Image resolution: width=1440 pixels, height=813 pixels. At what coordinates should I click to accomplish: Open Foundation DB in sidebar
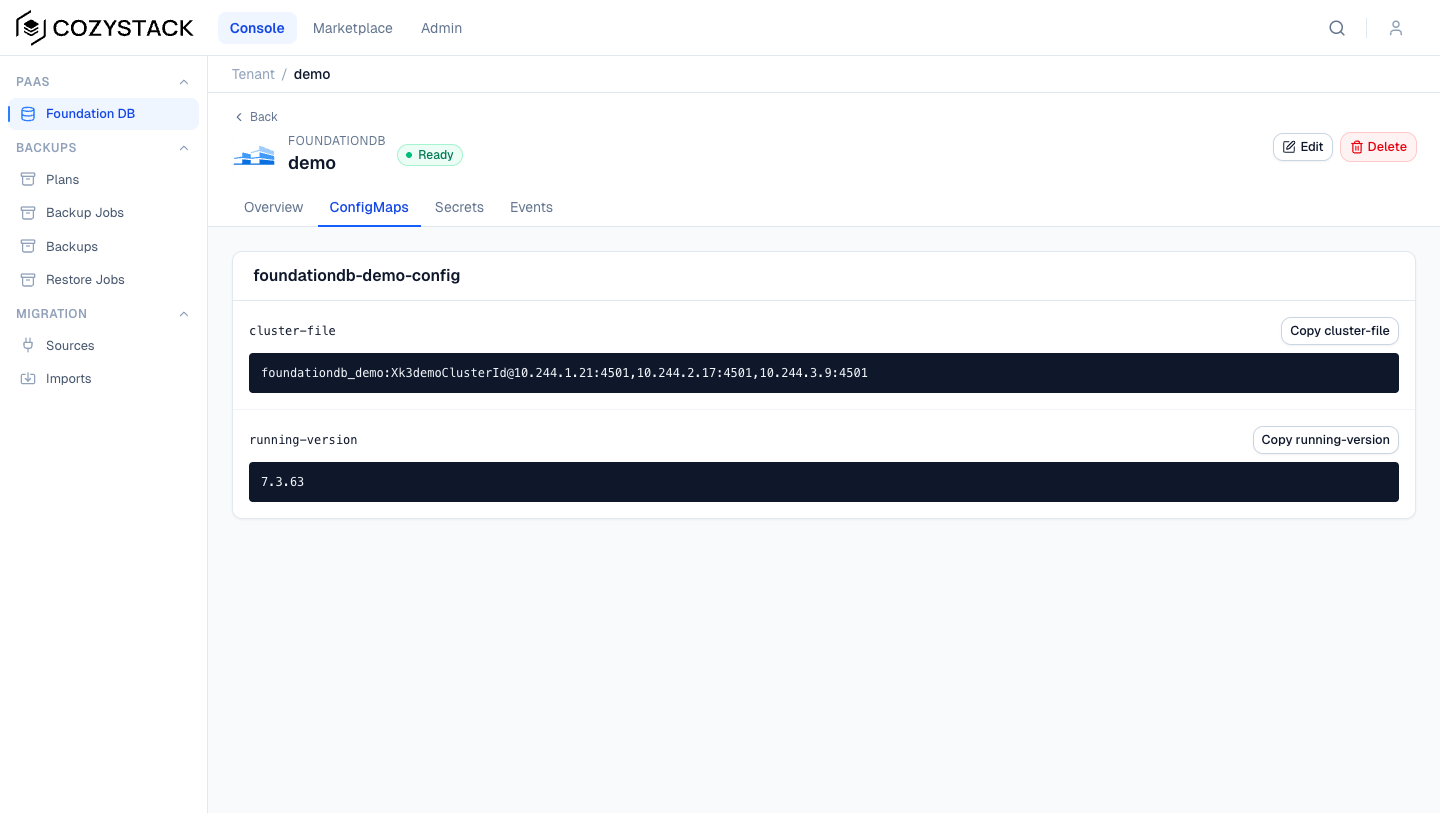tap(104, 114)
